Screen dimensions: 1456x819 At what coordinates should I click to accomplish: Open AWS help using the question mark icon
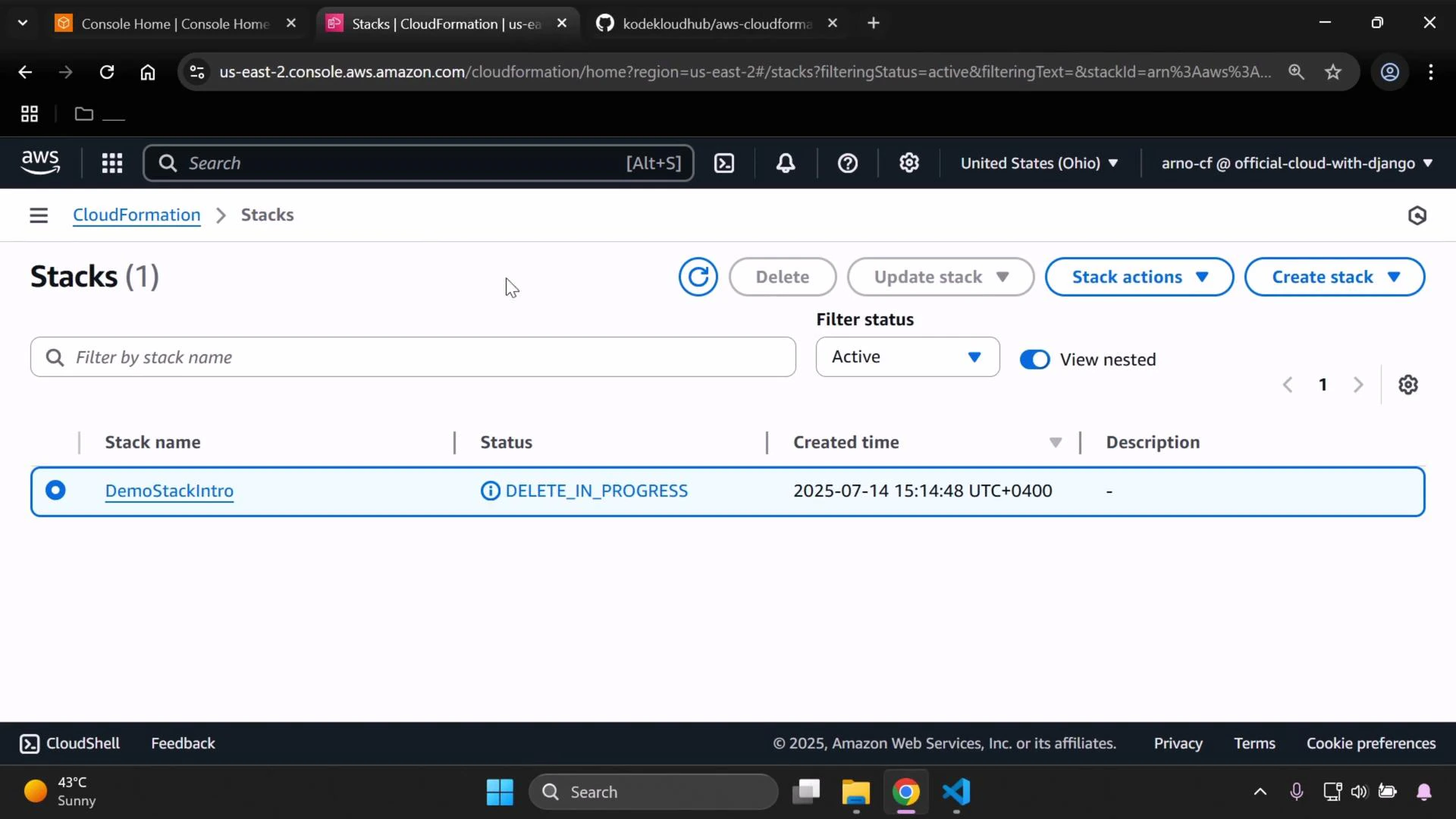point(847,162)
